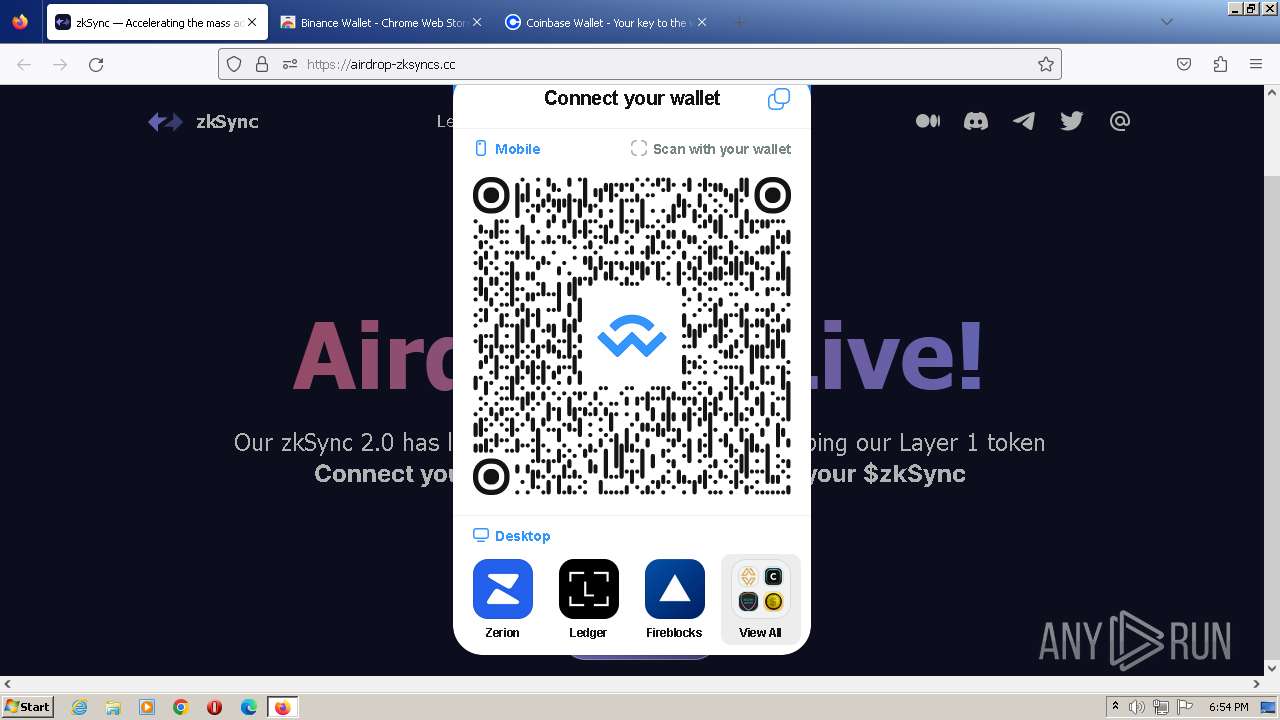The height and width of the screenshot is (720, 1280).
Task: Open the site permissions icon in the address bar
Action: pos(290,64)
